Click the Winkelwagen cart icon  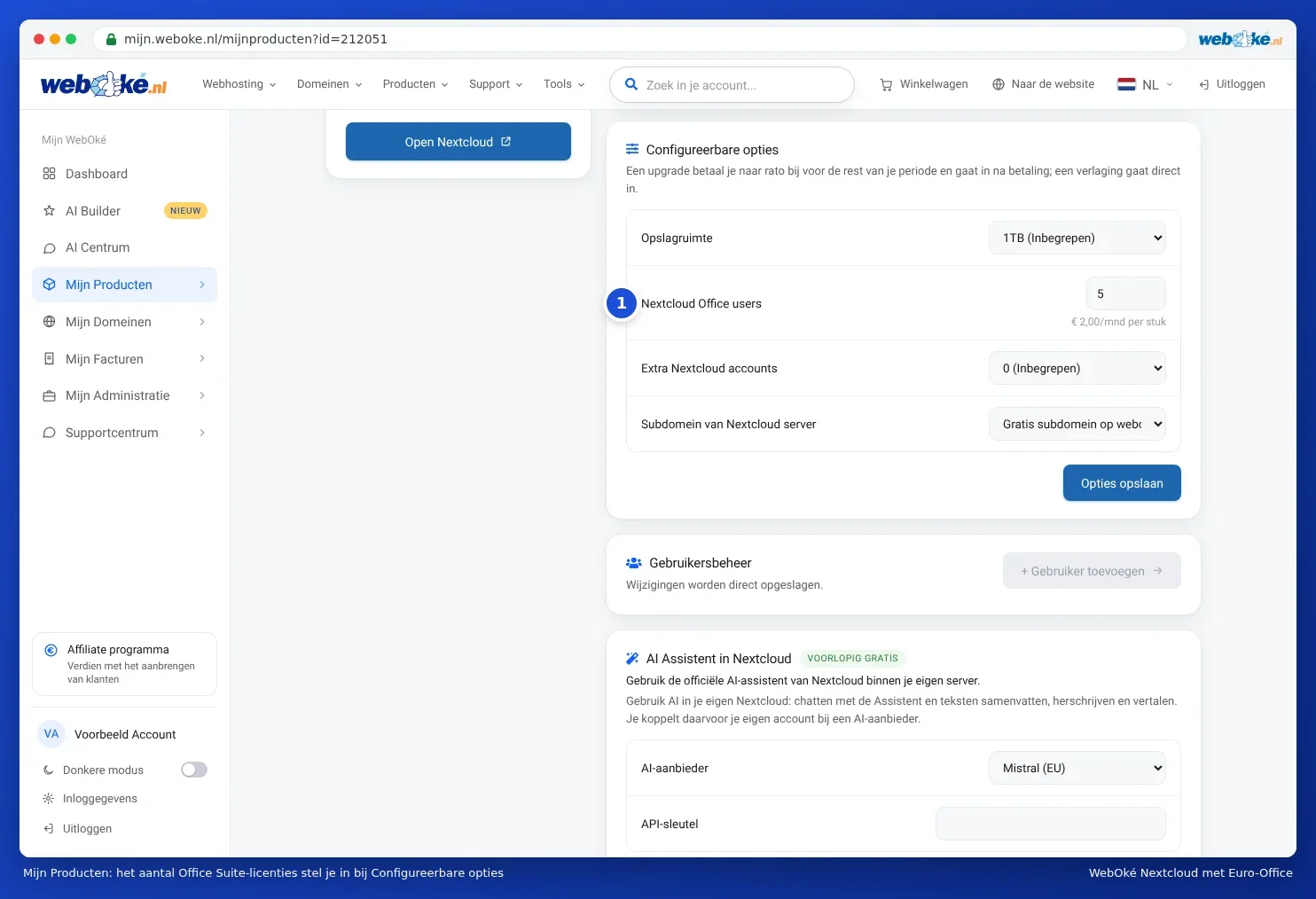click(886, 85)
